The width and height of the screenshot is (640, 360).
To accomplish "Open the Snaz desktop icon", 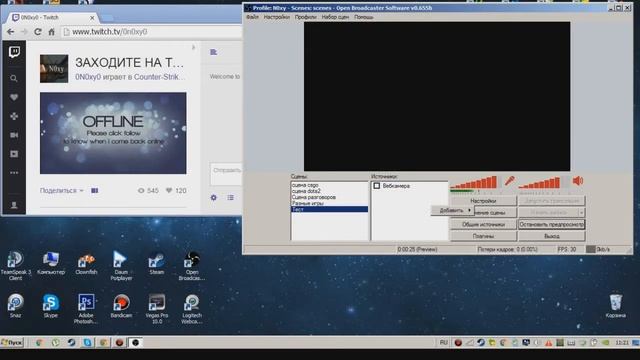I will [x=16, y=306].
